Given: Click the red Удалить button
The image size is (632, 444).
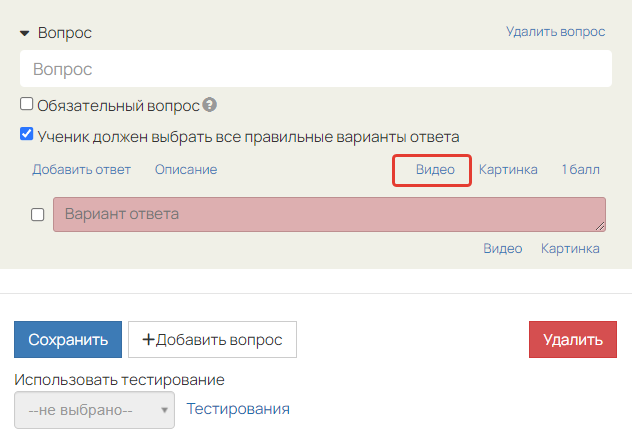Looking at the screenshot, I should click(573, 339).
